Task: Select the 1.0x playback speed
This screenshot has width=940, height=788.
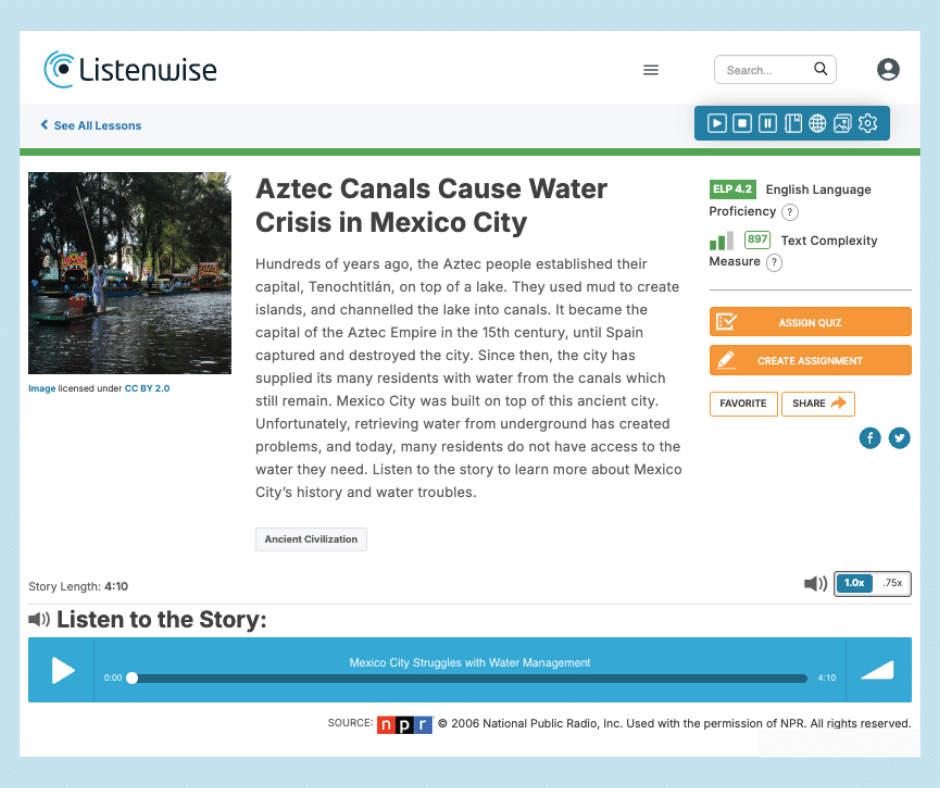Action: tap(854, 583)
